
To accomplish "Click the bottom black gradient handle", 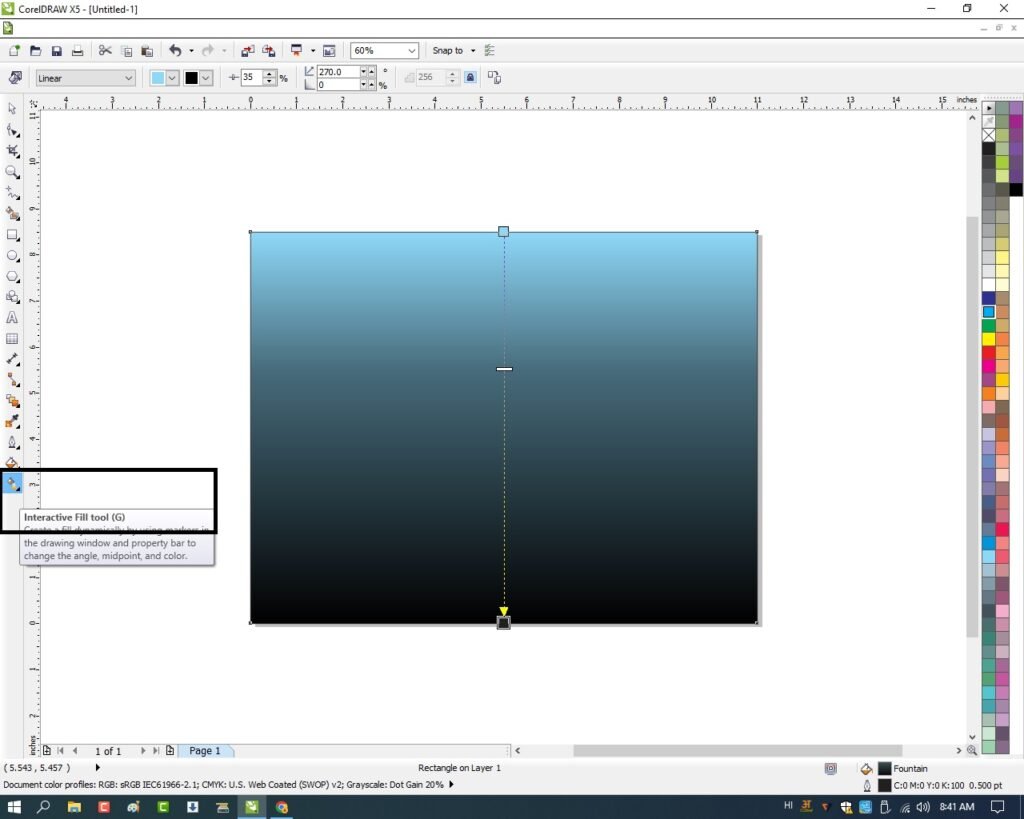I will coord(504,622).
